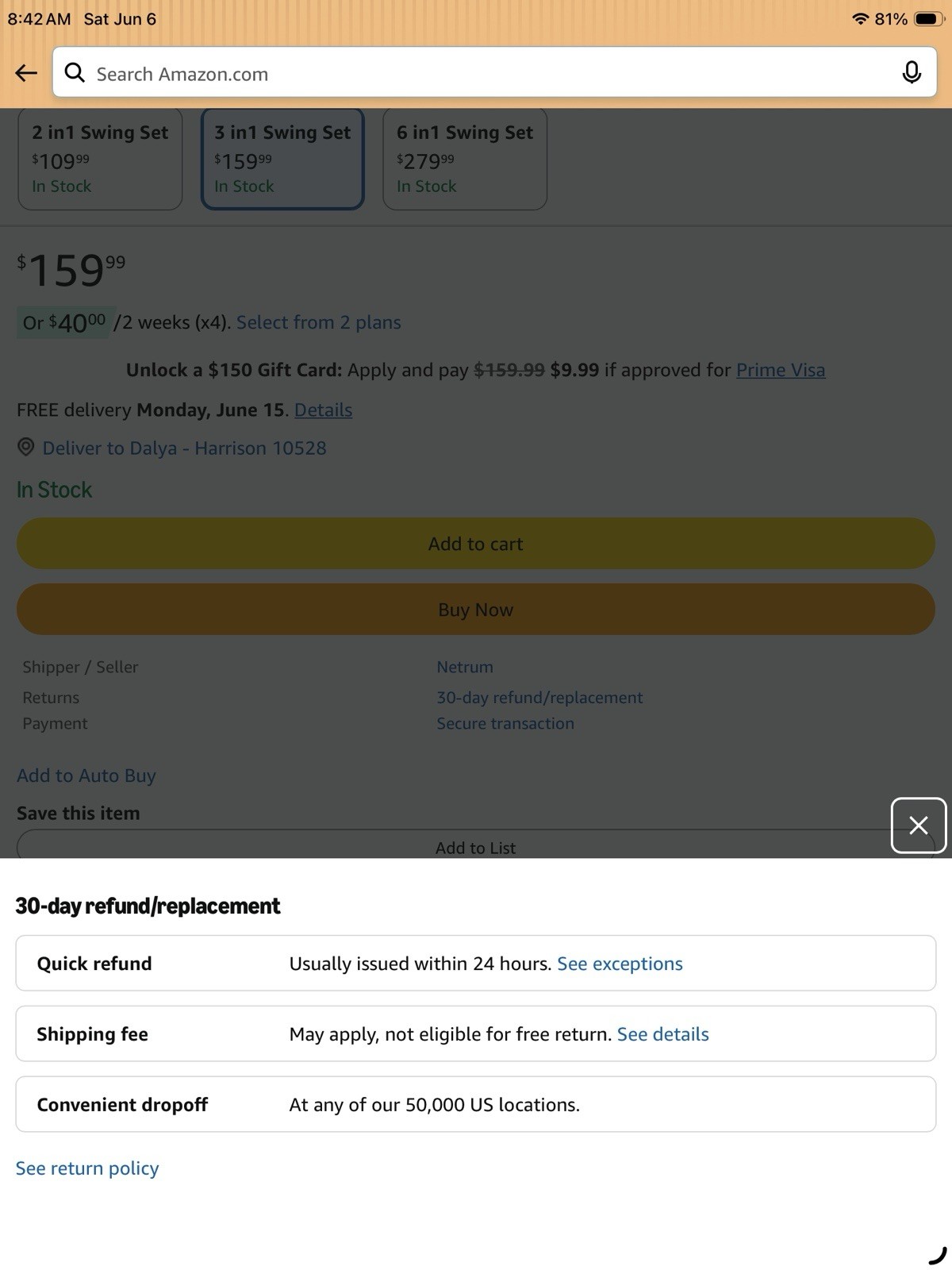Open See details for shipping fee
The width and height of the screenshot is (952, 1270).
click(662, 1034)
